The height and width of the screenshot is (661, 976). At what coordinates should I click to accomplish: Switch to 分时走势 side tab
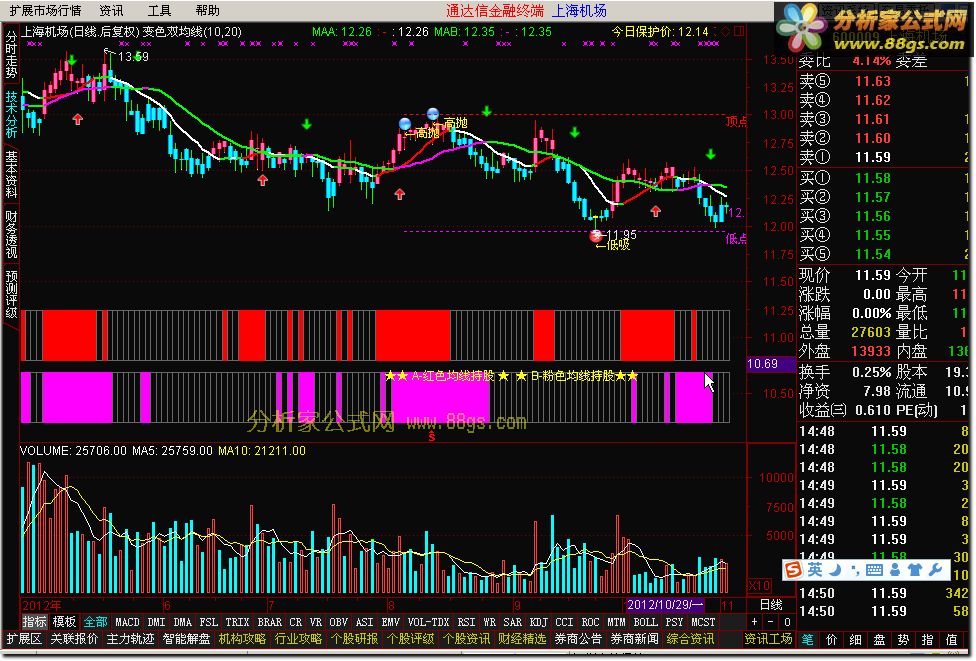pos(11,55)
